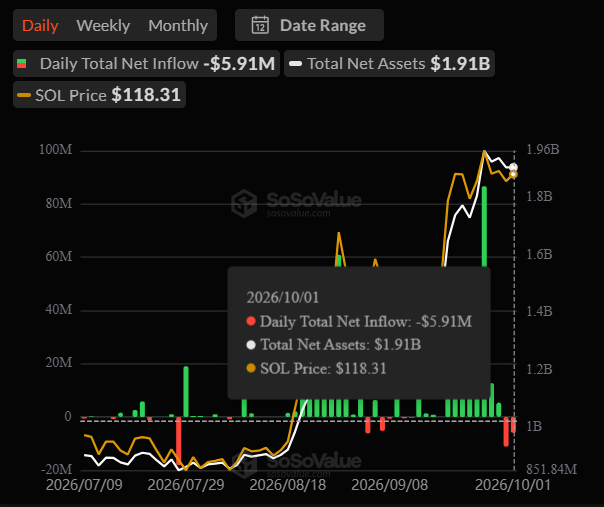The height and width of the screenshot is (507, 604).
Task: Click the 2026/08/18 x-axis date
Action: point(288,485)
